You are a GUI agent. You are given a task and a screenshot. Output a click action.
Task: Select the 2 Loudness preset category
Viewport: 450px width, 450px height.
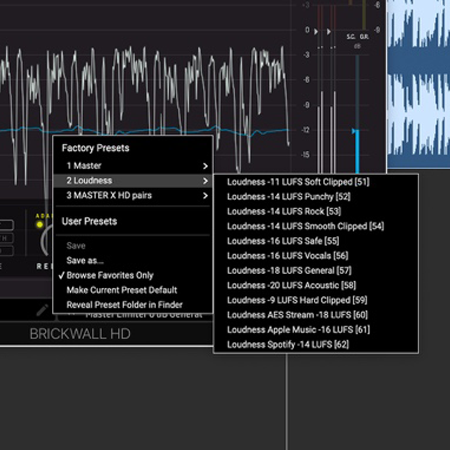(133, 181)
